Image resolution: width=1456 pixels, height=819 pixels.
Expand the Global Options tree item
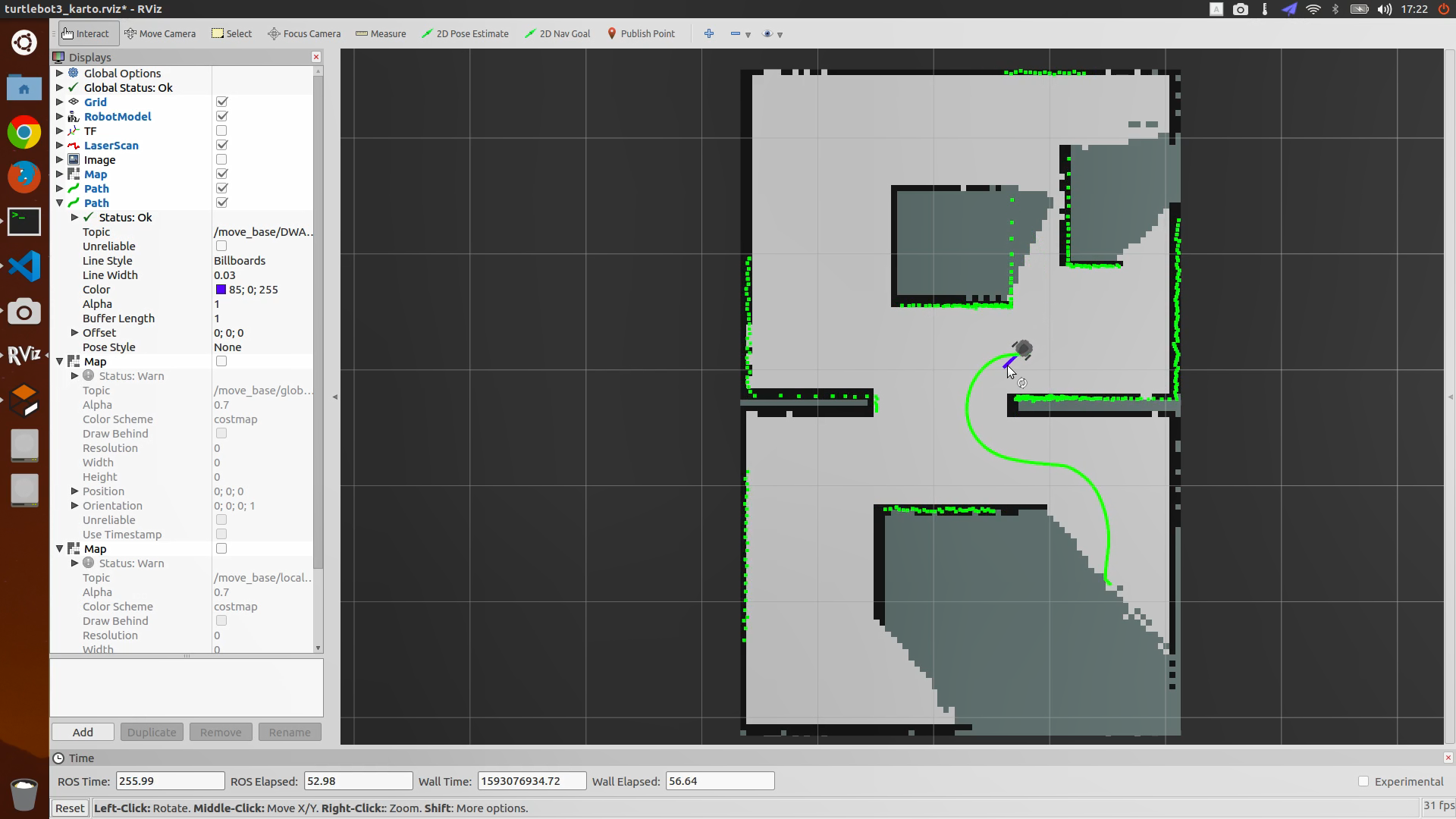tap(60, 74)
